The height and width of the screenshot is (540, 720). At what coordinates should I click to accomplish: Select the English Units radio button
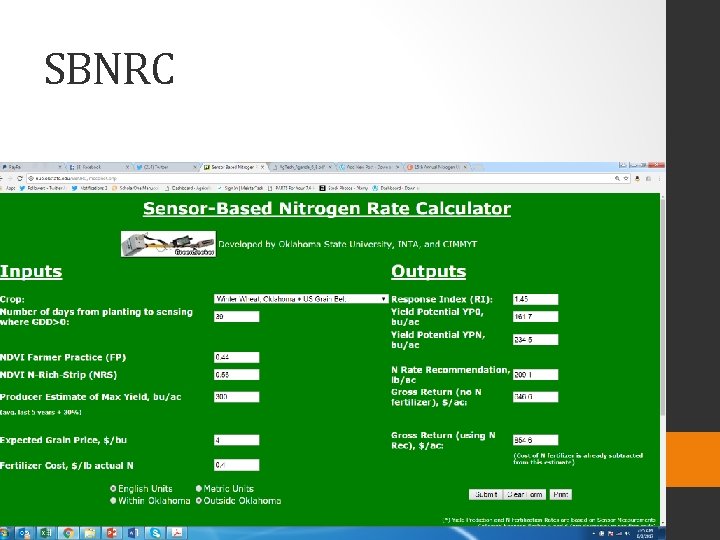click(113, 489)
